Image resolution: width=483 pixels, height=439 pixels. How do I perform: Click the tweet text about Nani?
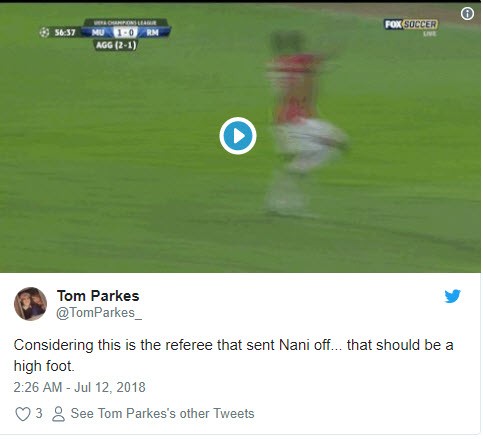pyautogui.click(x=233, y=355)
